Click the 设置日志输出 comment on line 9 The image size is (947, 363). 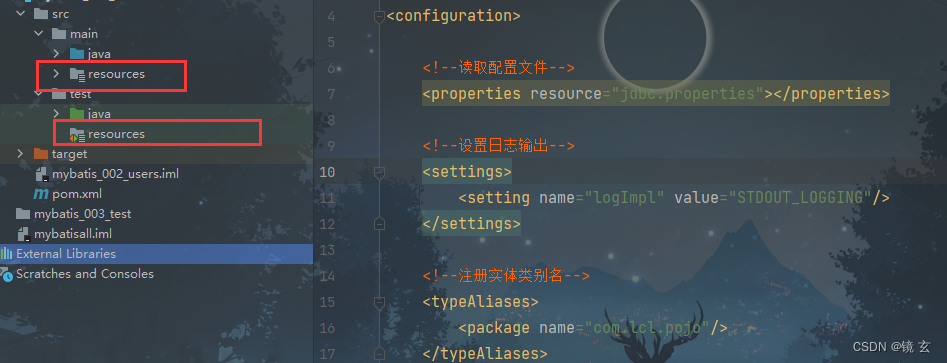click(498, 146)
